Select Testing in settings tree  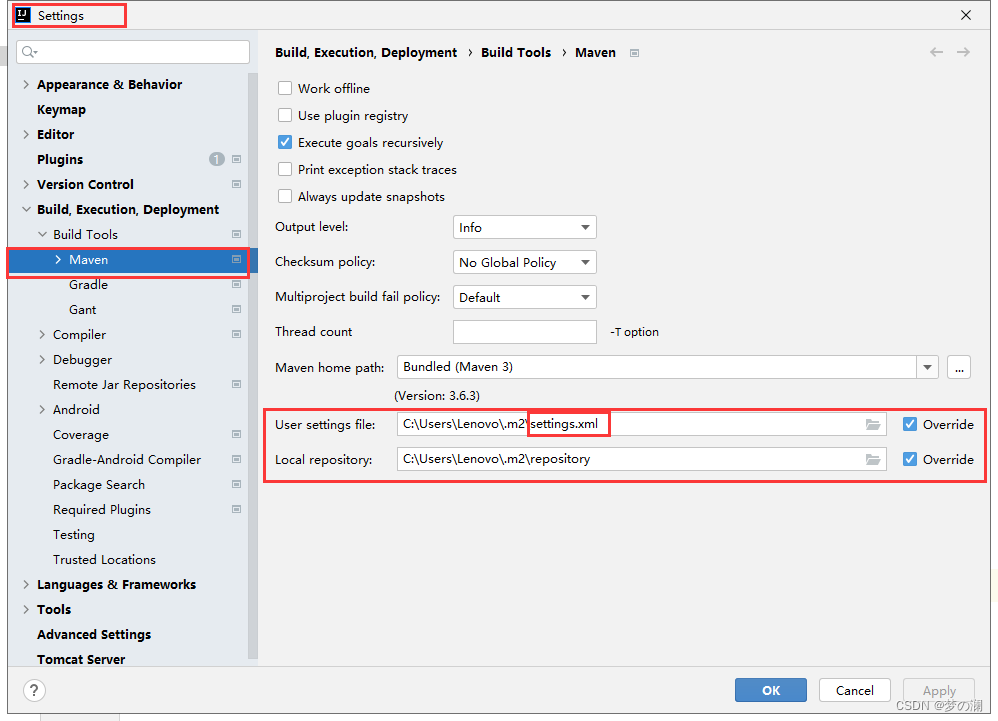point(74,535)
